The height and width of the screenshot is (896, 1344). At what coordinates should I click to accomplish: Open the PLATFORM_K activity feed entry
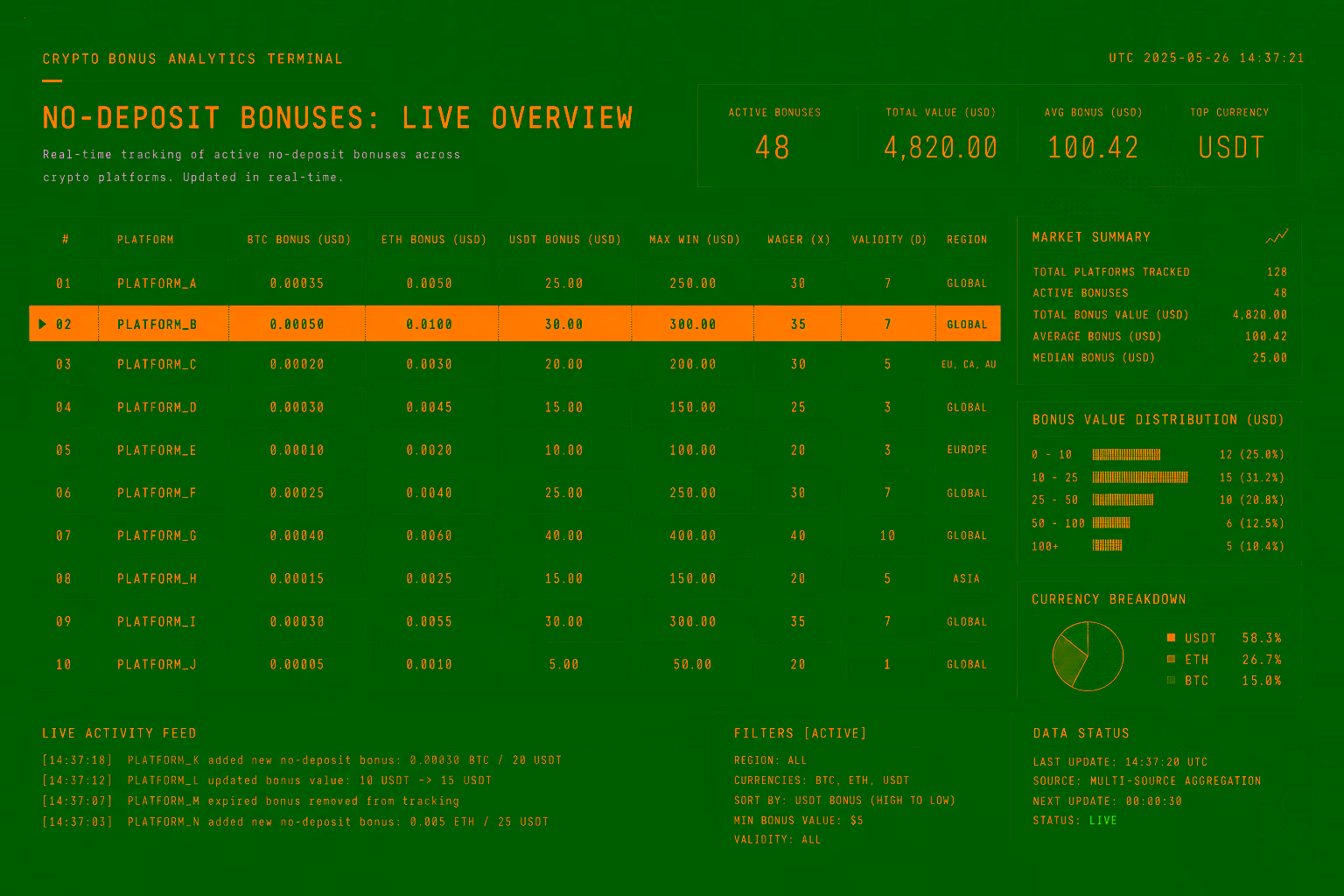click(x=302, y=760)
